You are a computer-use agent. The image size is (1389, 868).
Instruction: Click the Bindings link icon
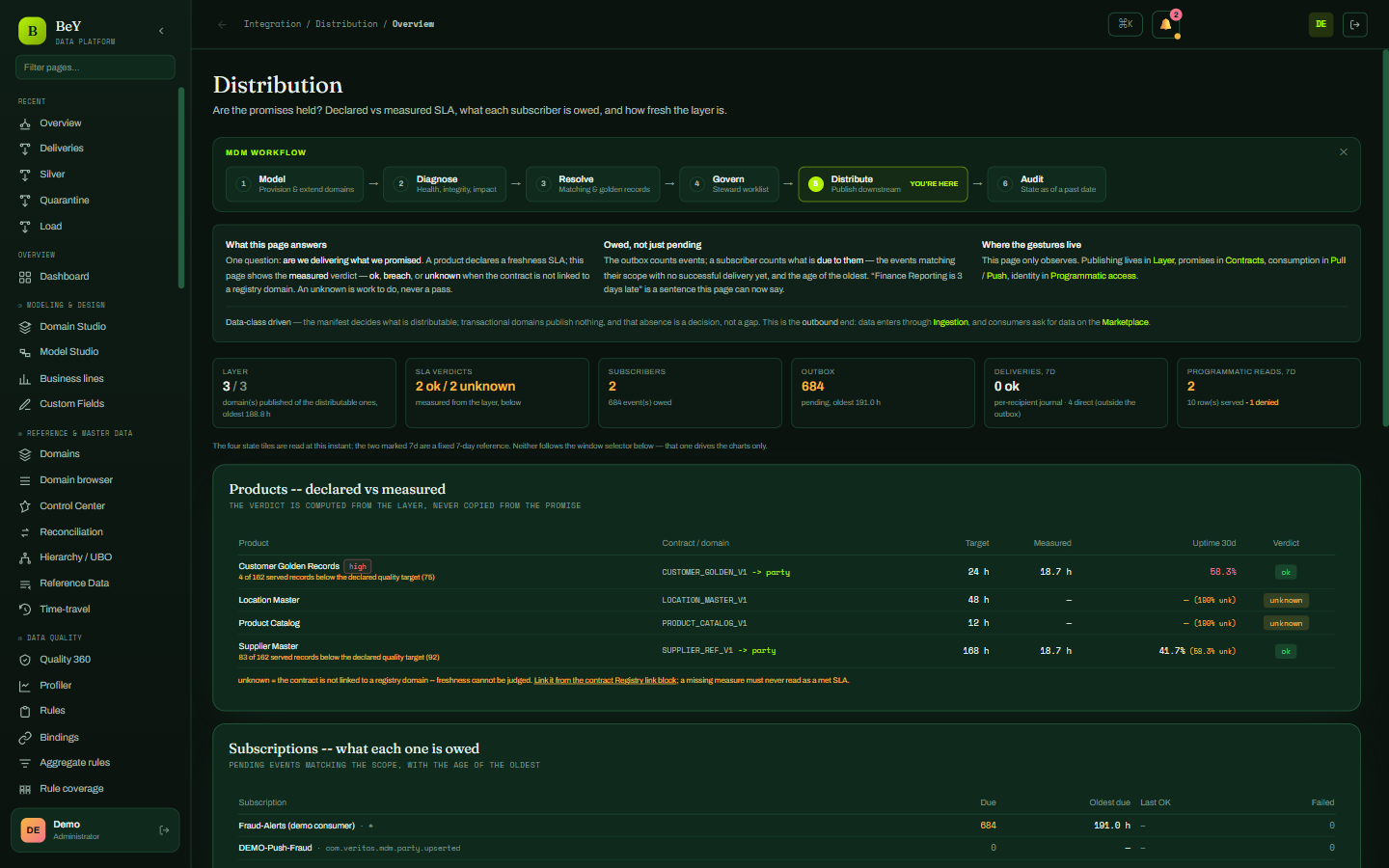[x=25, y=738]
